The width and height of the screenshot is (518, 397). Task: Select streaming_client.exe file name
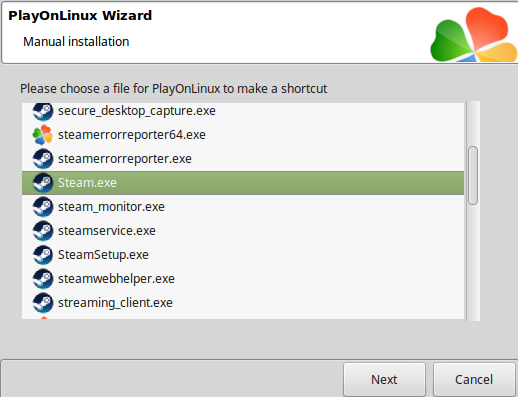pos(115,303)
